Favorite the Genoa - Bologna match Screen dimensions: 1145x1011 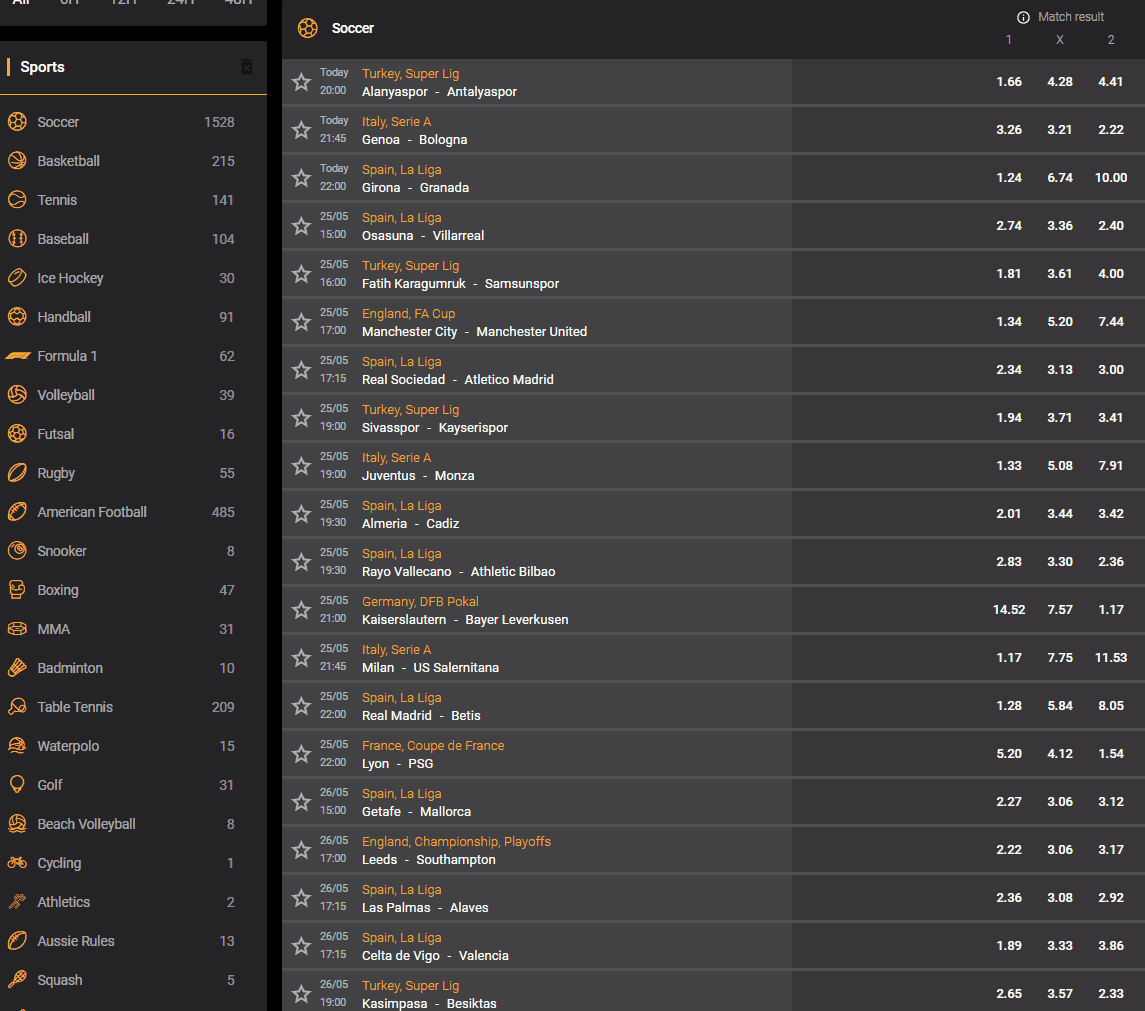pyautogui.click(x=301, y=130)
